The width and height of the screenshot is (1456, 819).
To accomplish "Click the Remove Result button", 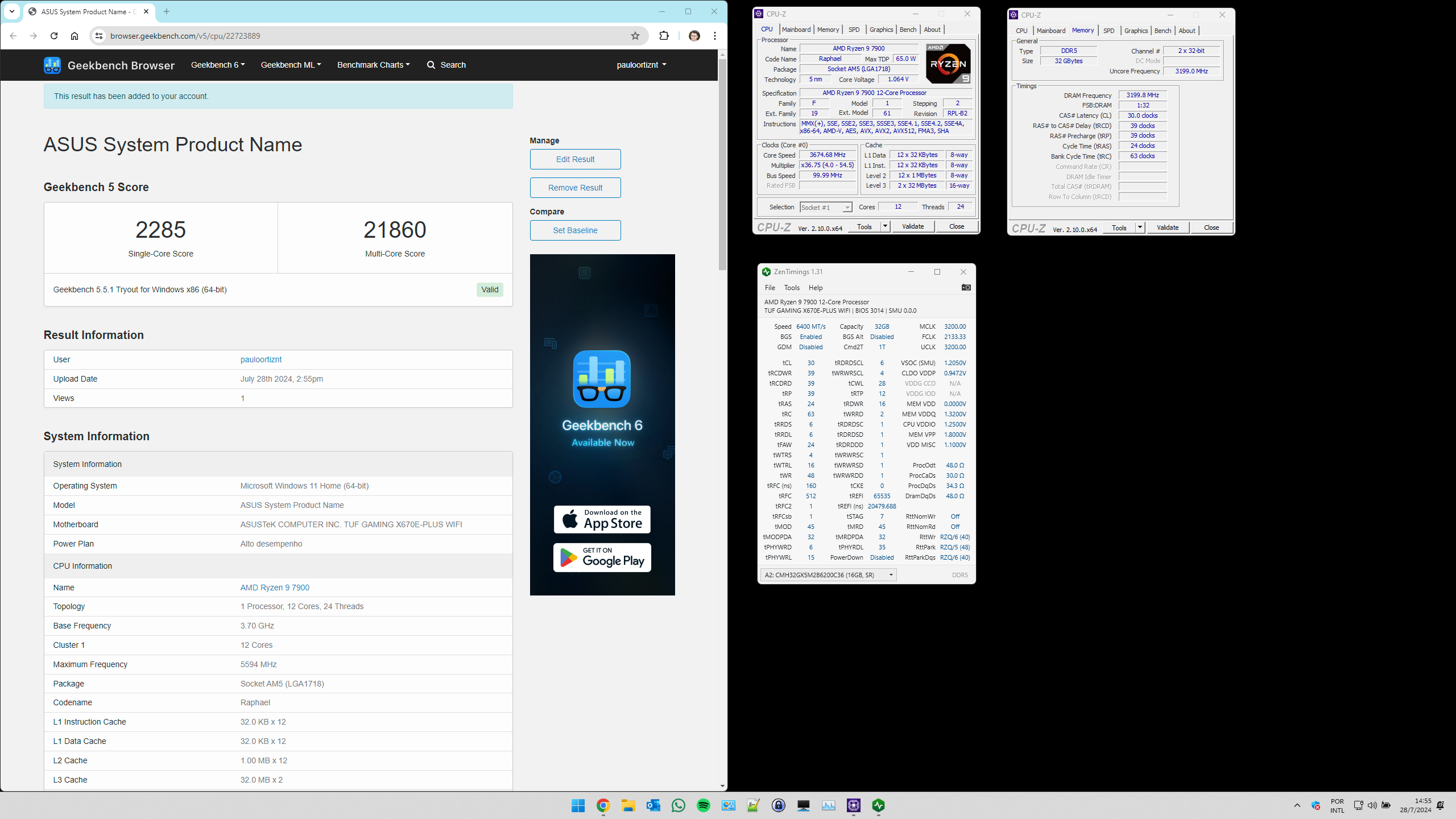I will [x=575, y=188].
